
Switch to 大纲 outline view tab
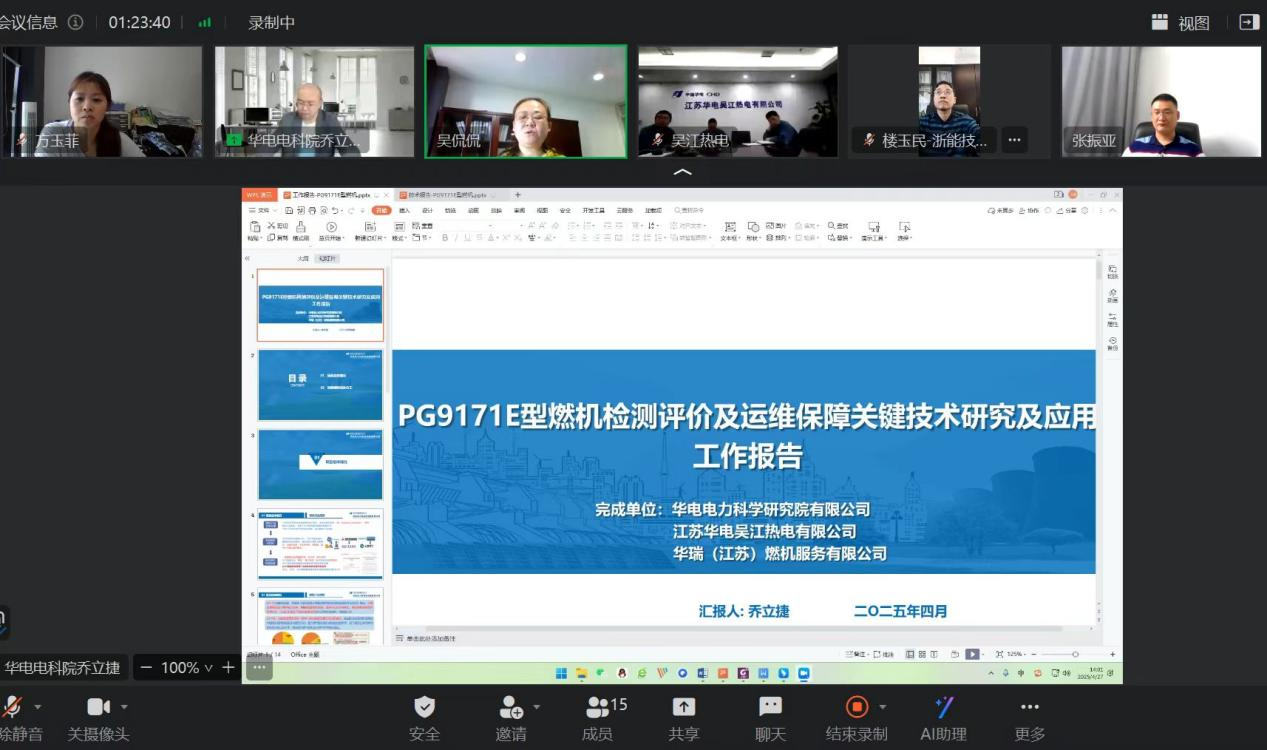(303, 259)
